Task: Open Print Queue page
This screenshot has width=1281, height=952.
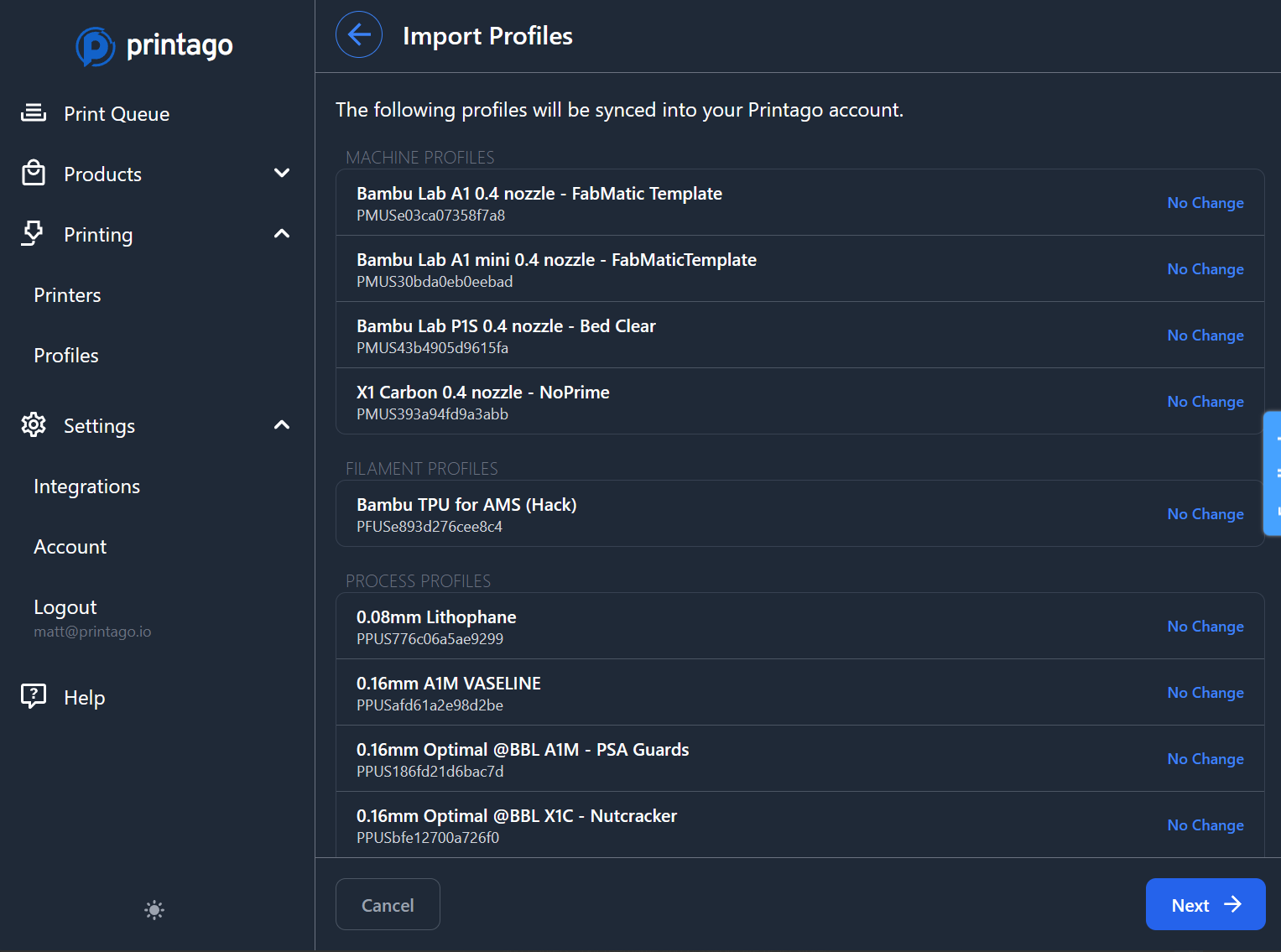Action: 117,114
